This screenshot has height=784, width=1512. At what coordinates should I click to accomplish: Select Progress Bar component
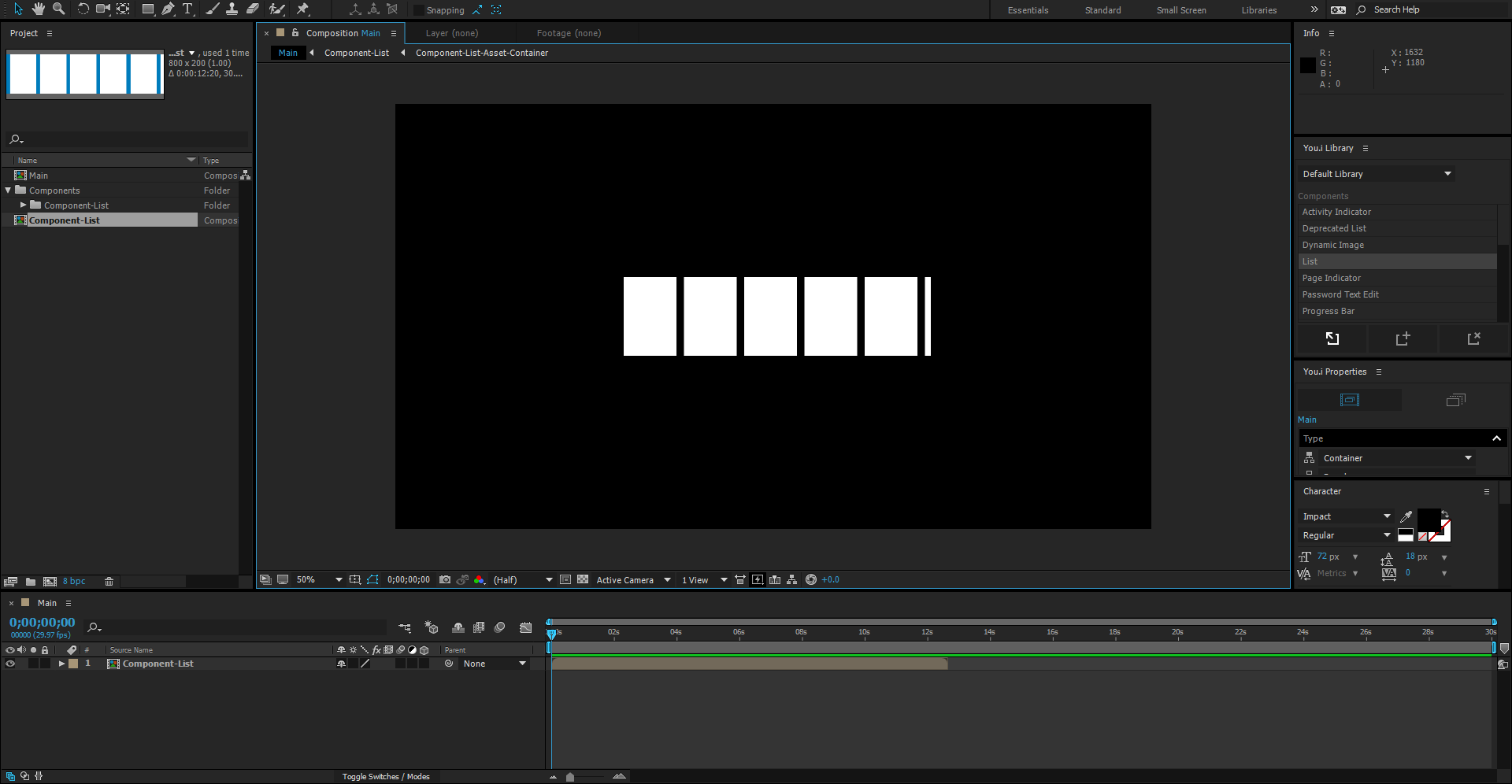[1397, 311]
